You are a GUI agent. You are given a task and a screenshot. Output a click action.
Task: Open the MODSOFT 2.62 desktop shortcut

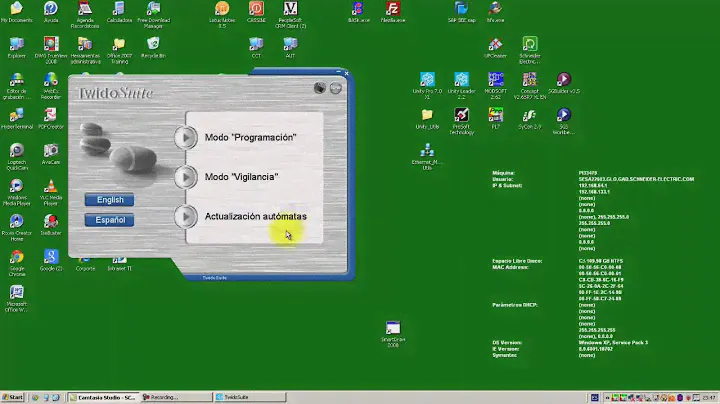pos(493,80)
